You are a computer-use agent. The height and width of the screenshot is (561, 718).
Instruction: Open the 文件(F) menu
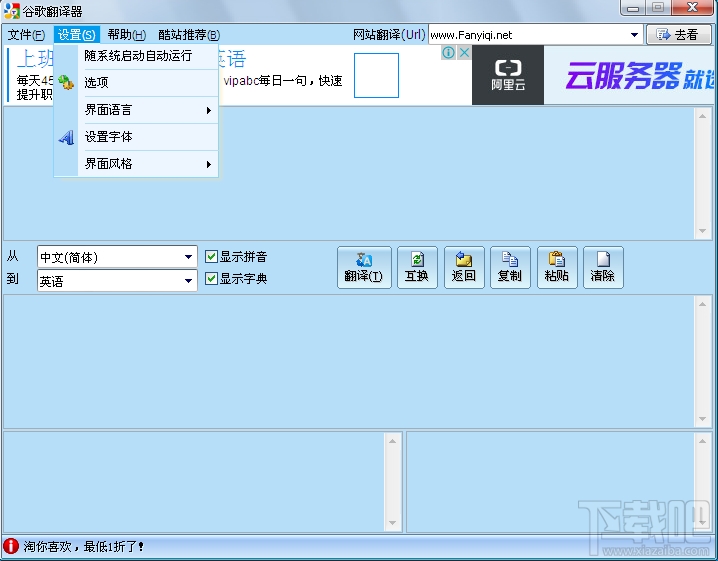tap(26, 35)
